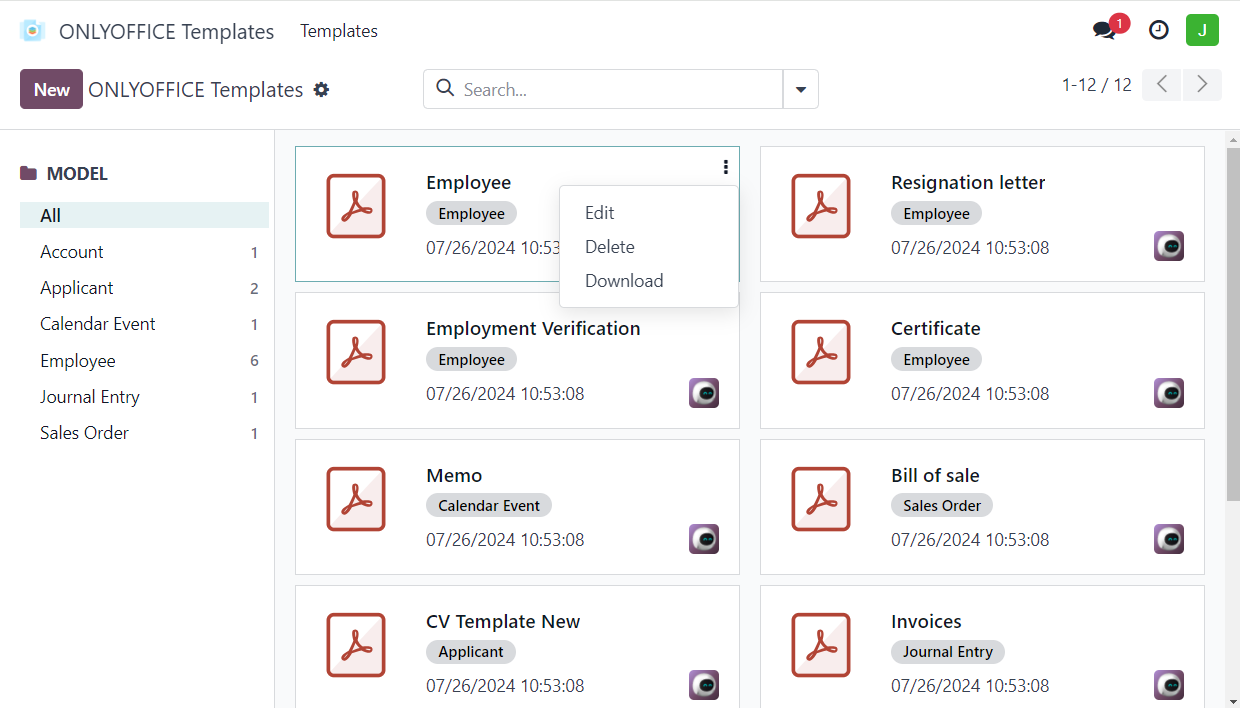This screenshot has width=1240, height=708.
Task: Go to the previous page arrow
Action: click(x=1162, y=85)
